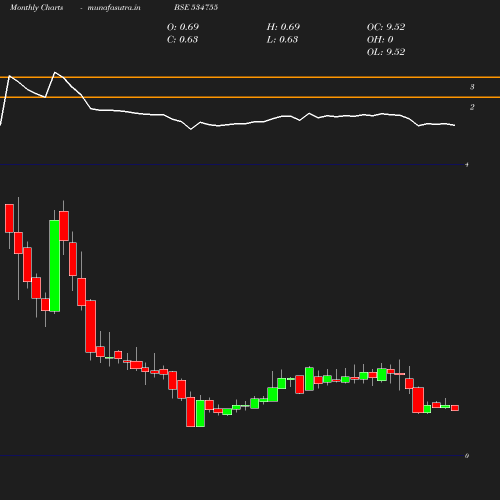Click the indicator axis label '2'
Viewport: 500px width, 500px height.
coord(472,107)
